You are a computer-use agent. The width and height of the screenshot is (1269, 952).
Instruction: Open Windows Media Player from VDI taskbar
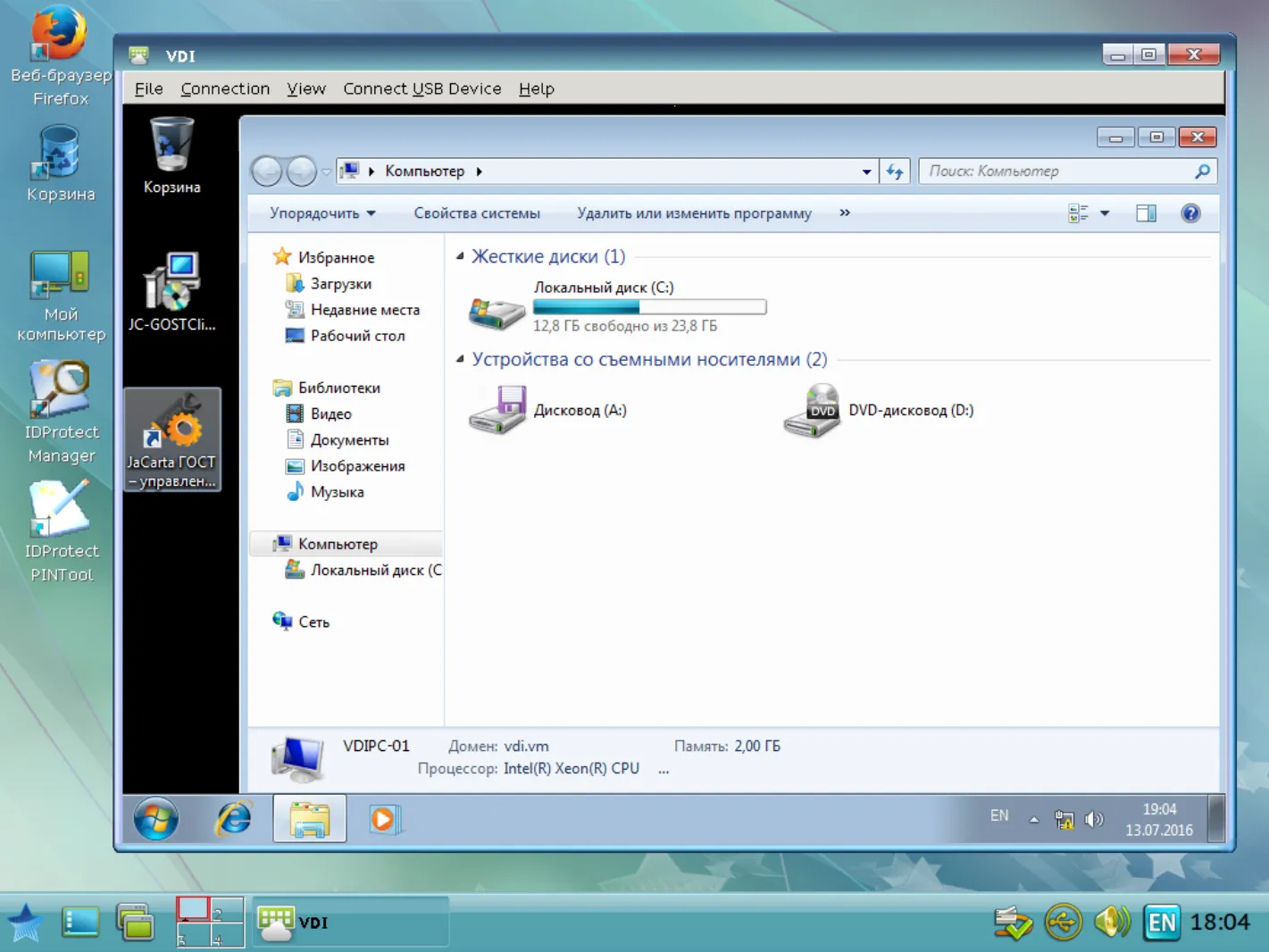click(x=384, y=819)
